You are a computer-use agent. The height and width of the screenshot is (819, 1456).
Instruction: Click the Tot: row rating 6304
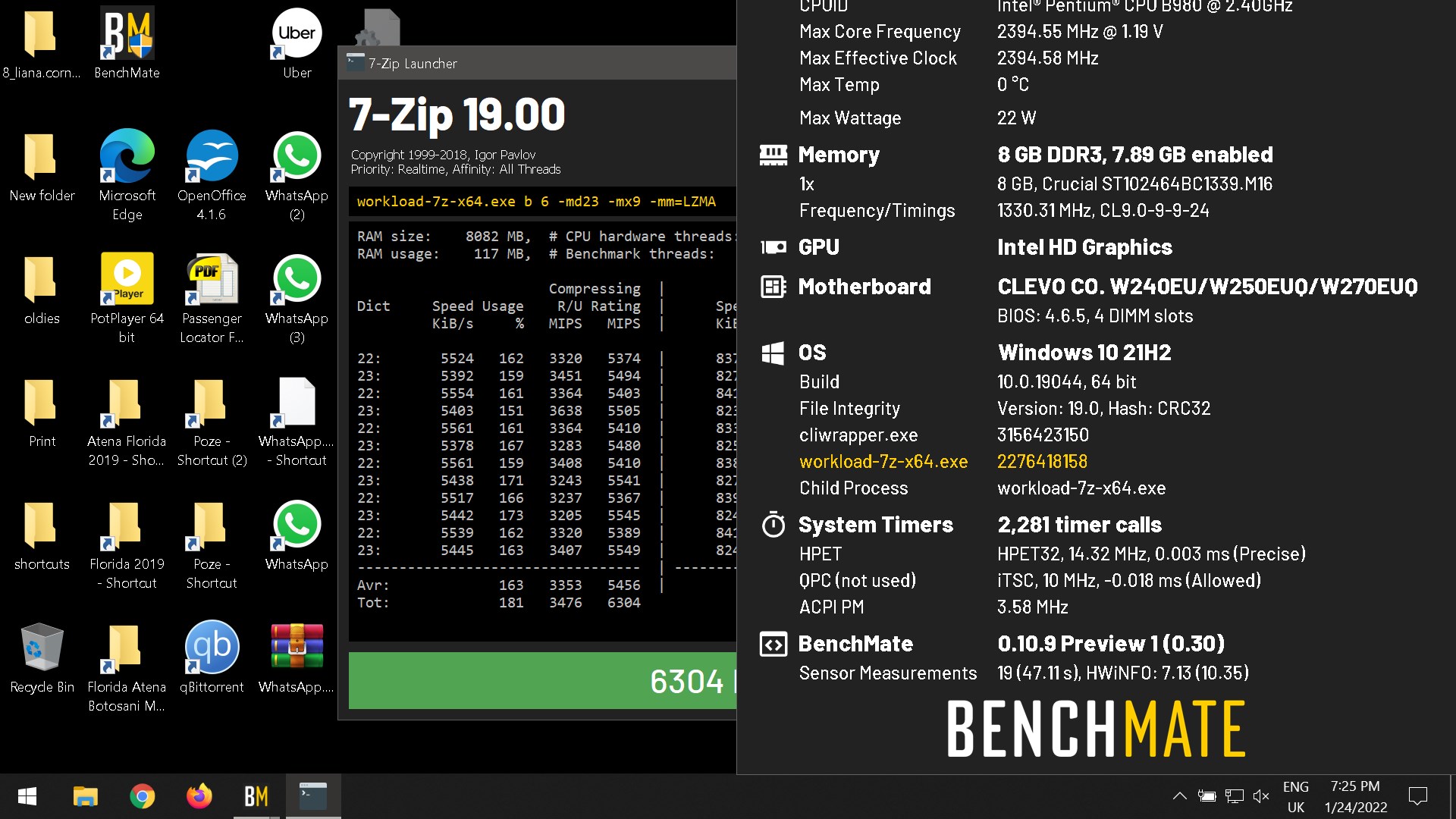coord(623,603)
